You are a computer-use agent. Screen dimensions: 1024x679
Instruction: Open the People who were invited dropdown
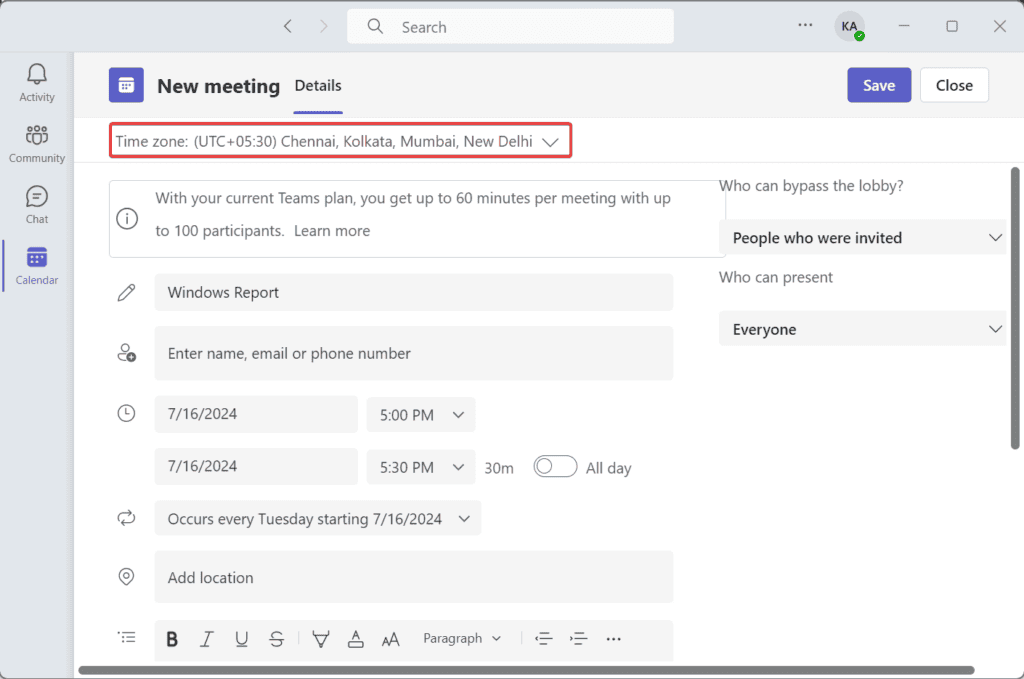point(862,237)
